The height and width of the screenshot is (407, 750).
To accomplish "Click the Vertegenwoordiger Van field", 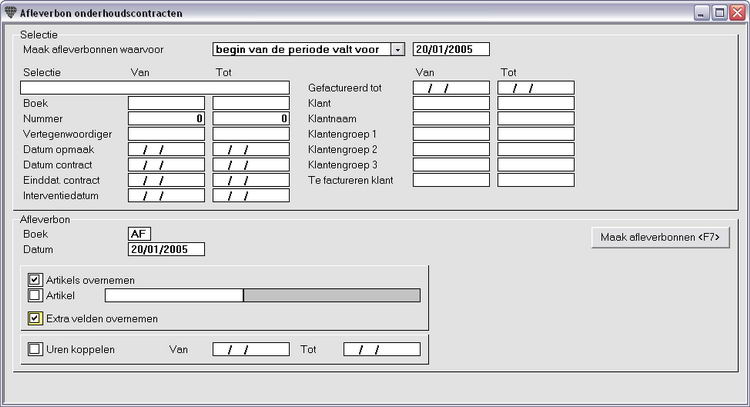I will pyautogui.click(x=166, y=134).
